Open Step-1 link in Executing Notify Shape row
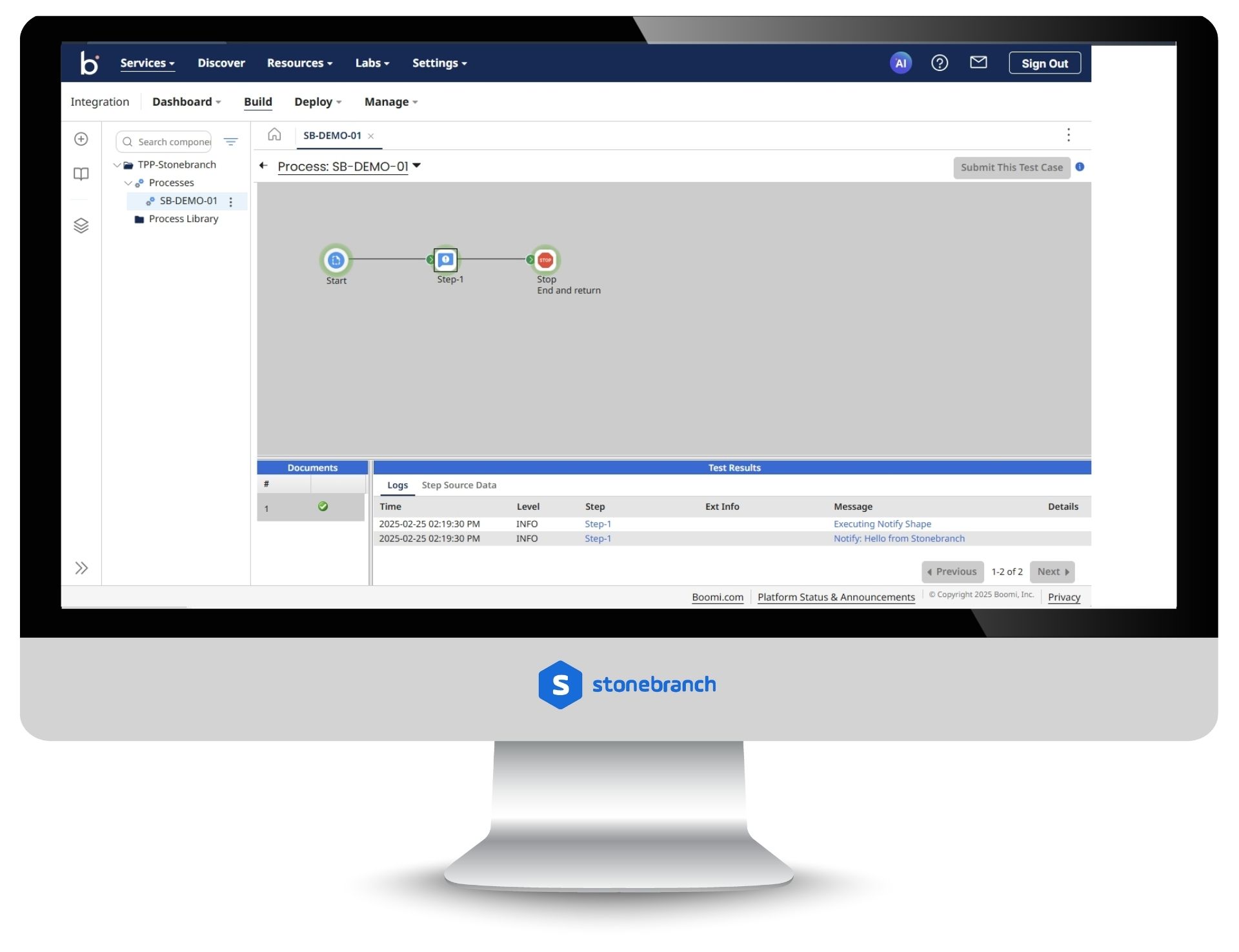1239x952 pixels. point(598,525)
